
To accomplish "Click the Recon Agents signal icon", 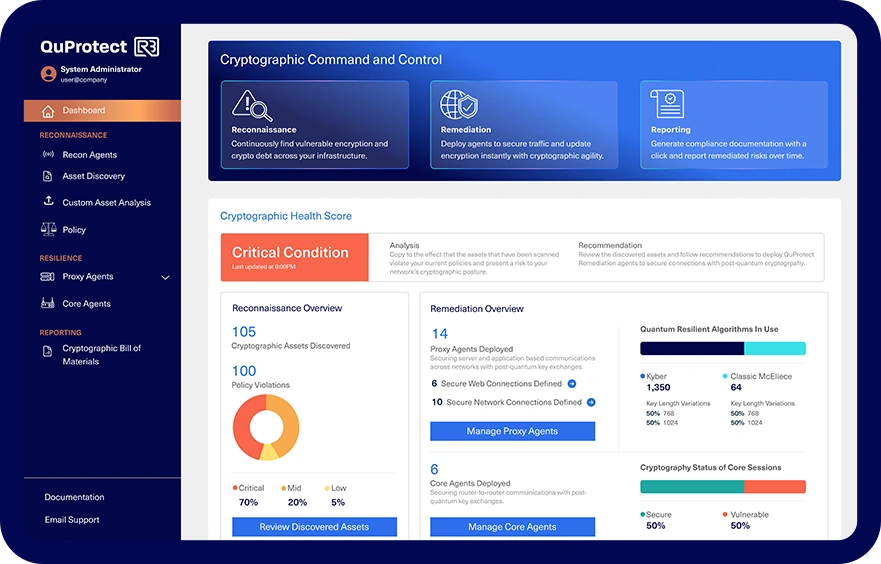I will [x=48, y=154].
